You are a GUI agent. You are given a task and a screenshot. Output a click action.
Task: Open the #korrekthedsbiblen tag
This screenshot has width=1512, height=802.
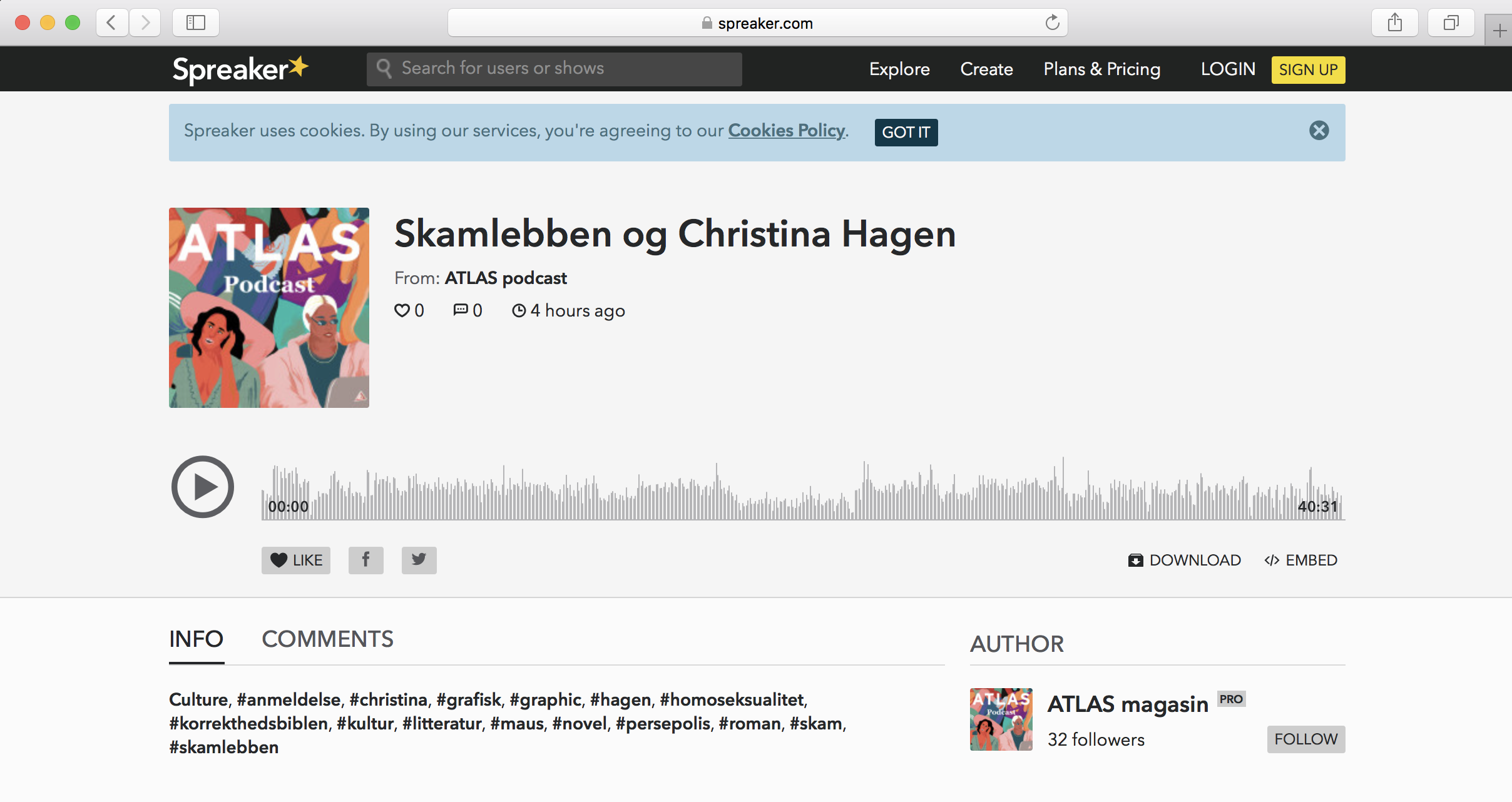click(x=248, y=723)
